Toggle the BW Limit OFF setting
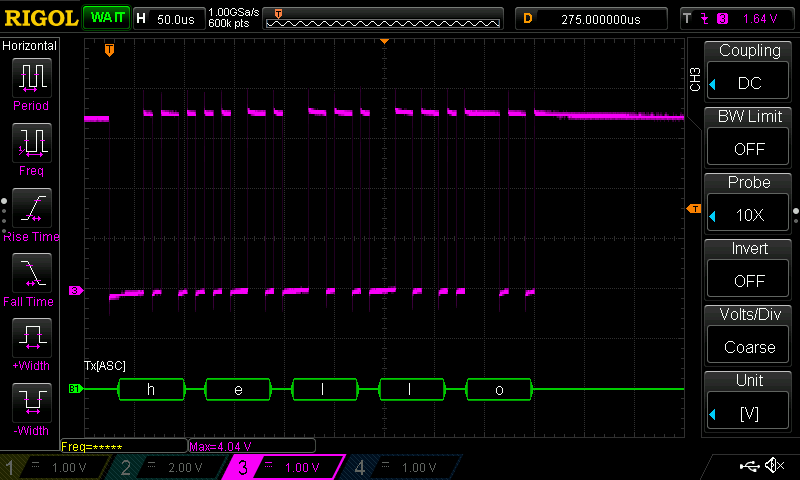The height and width of the screenshot is (480, 800). click(x=749, y=134)
